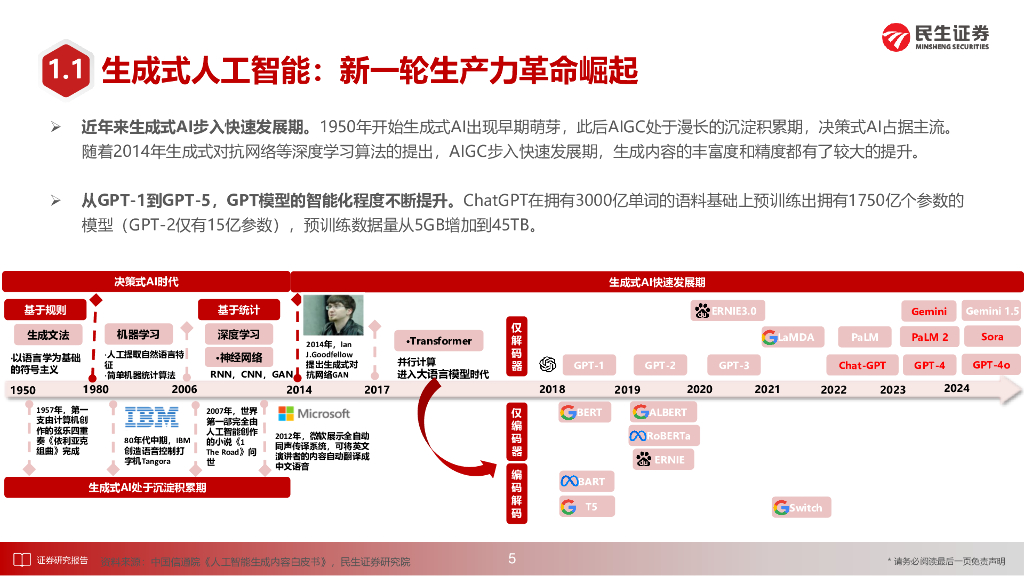Click the 仅编码器 vertical label
This screenshot has height=576, width=1024.
click(517, 432)
